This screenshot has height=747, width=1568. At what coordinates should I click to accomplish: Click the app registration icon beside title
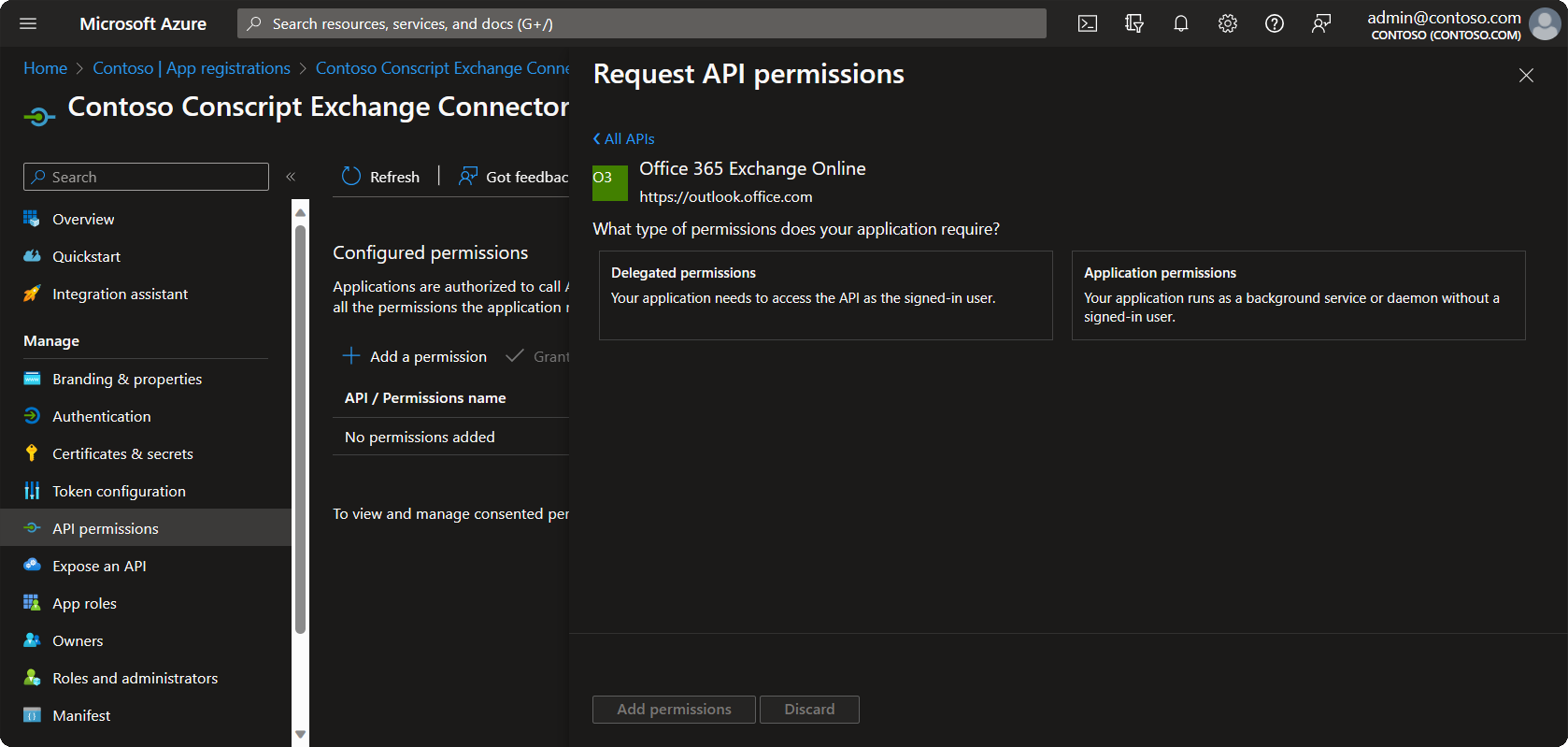point(39,117)
